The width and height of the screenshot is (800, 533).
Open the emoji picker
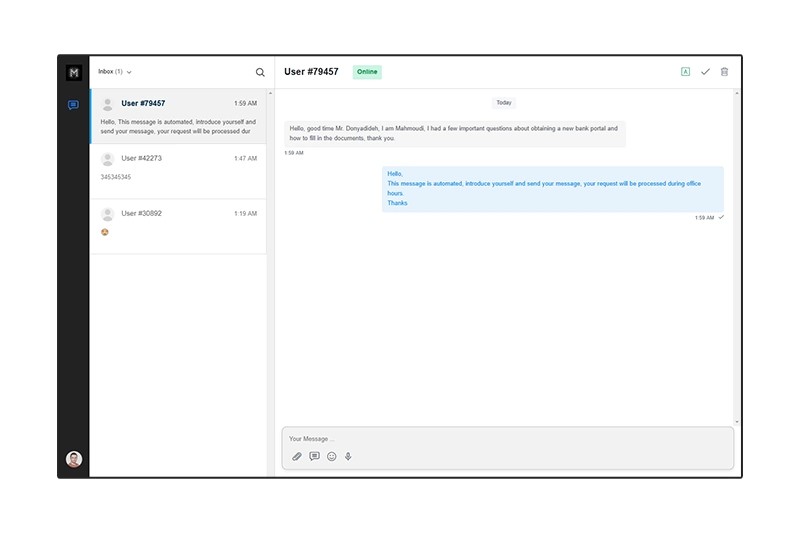pyautogui.click(x=332, y=456)
